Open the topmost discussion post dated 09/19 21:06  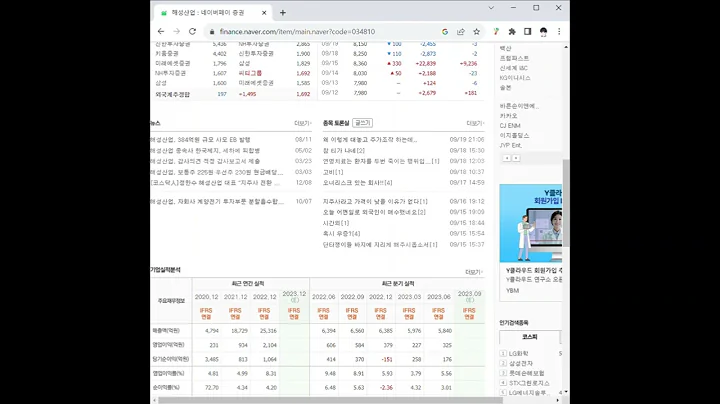click(370, 140)
